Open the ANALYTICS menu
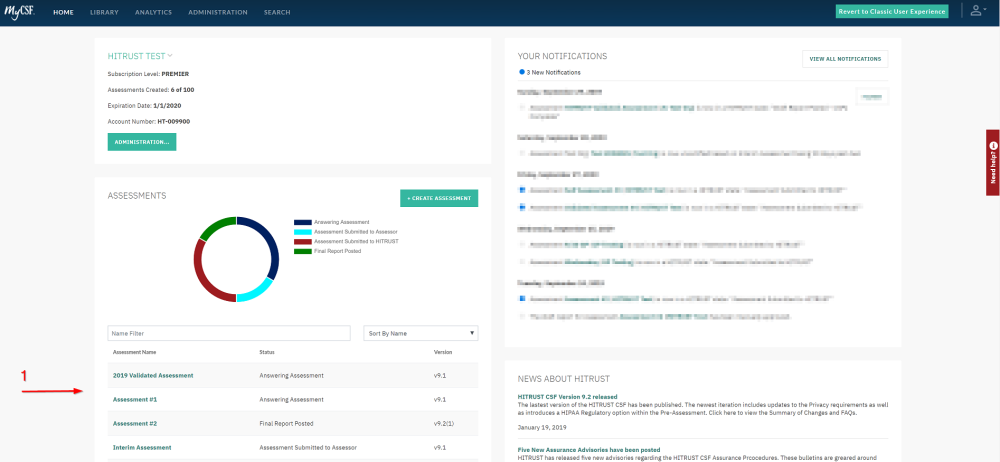Screen dimensions: 1000x462 point(153,12)
